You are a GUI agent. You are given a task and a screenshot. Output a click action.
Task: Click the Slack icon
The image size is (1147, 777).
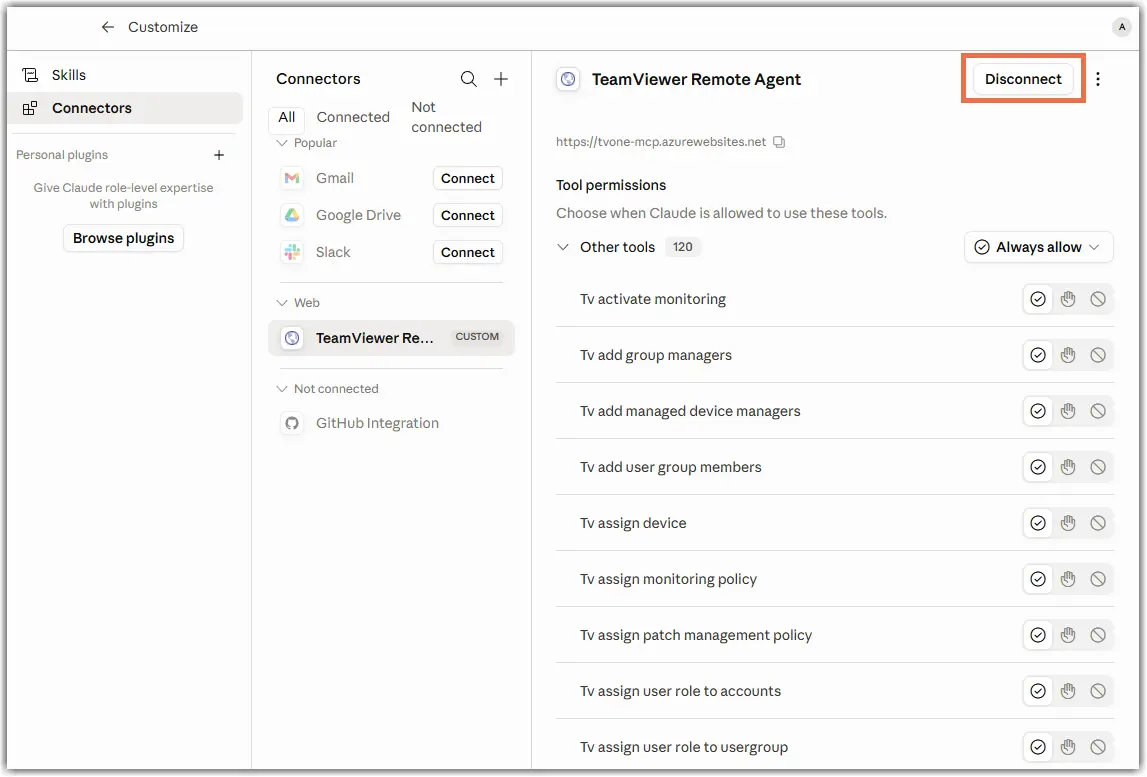coord(292,252)
